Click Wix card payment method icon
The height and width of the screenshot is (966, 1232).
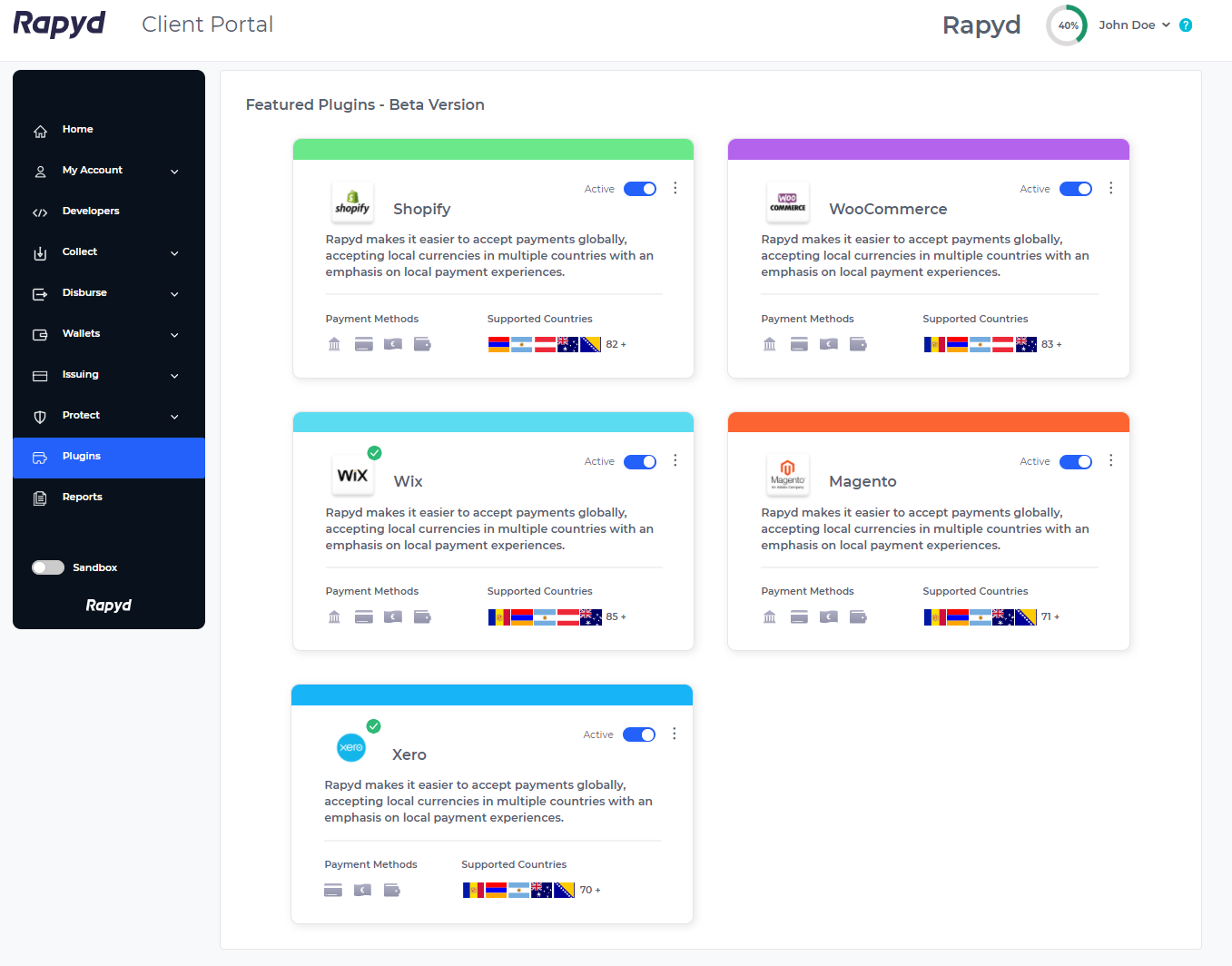point(364,616)
